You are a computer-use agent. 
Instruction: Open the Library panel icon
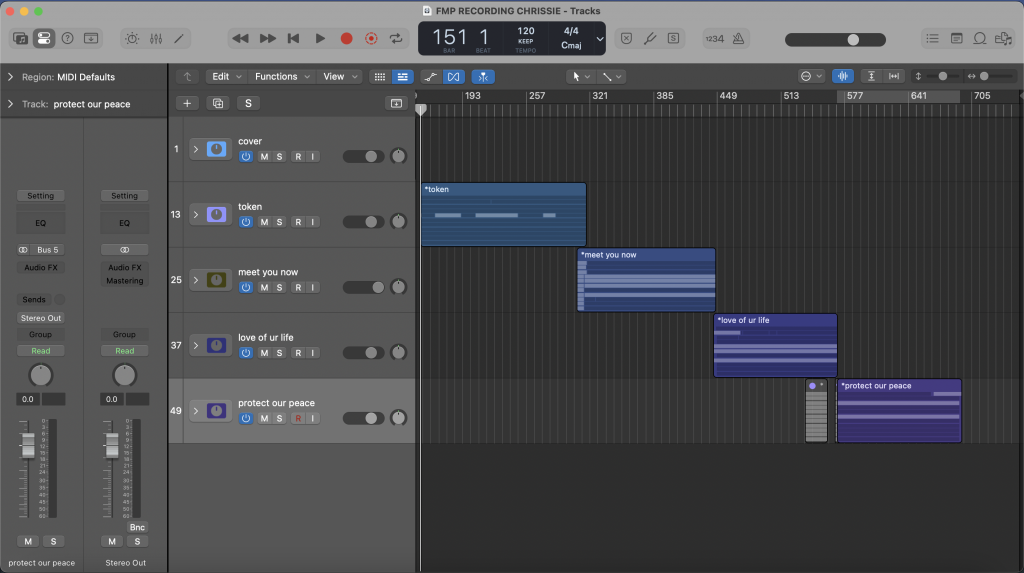point(20,39)
